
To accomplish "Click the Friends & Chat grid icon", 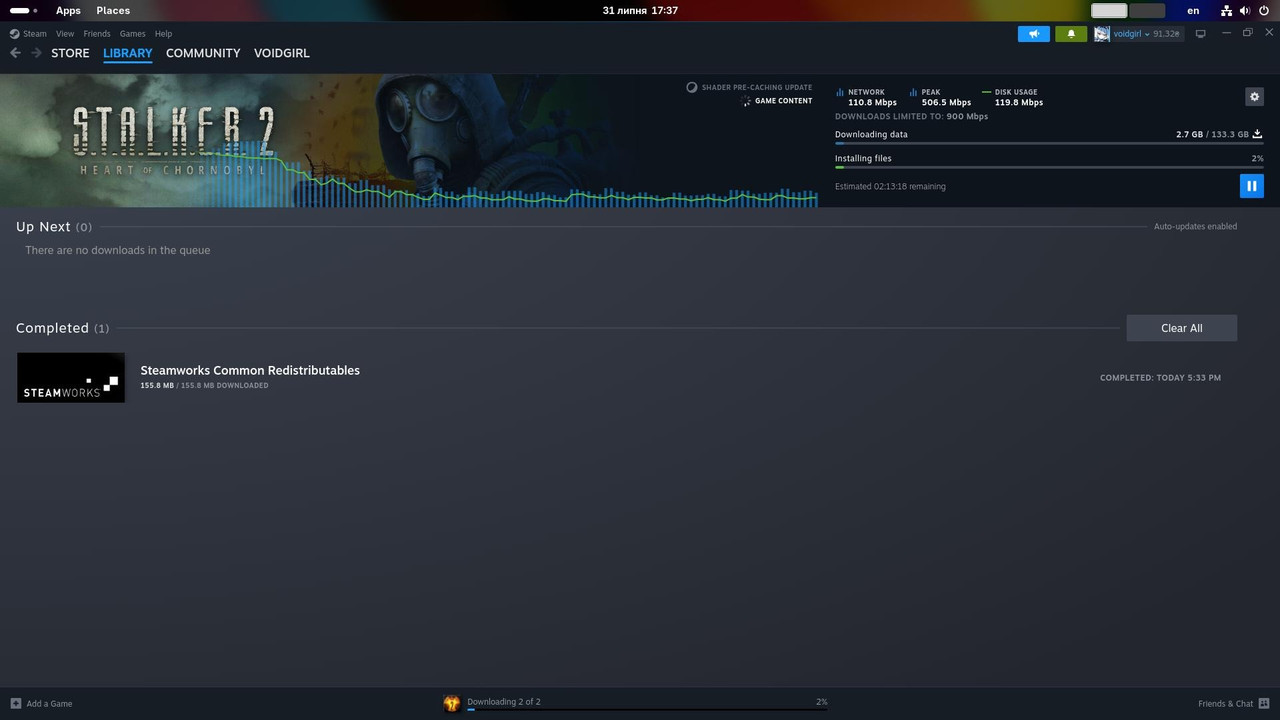I will tap(1264, 703).
